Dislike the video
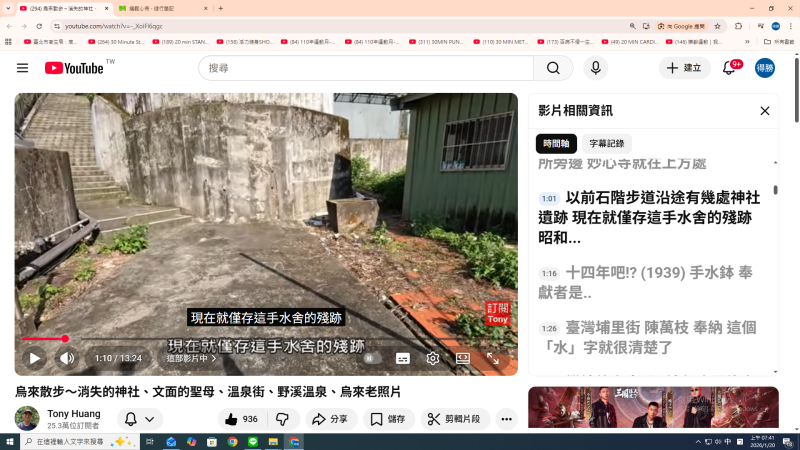Image resolution: width=800 pixels, height=450 pixels. click(x=283, y=419)
